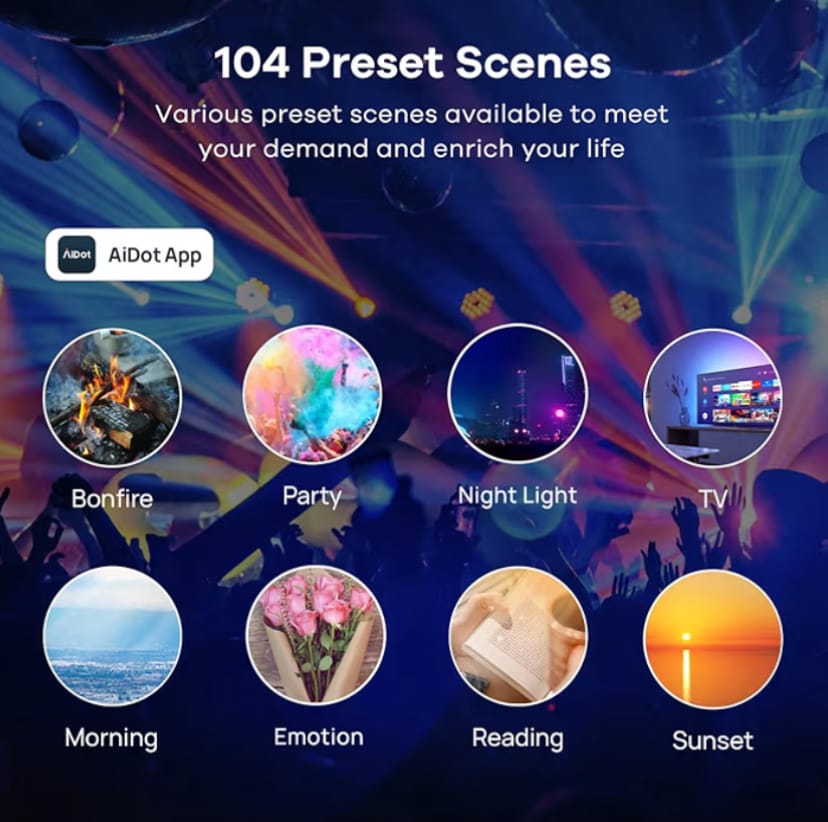
Task: Choose the Party scene thumbnail
Action: click(x=312, y=394)
